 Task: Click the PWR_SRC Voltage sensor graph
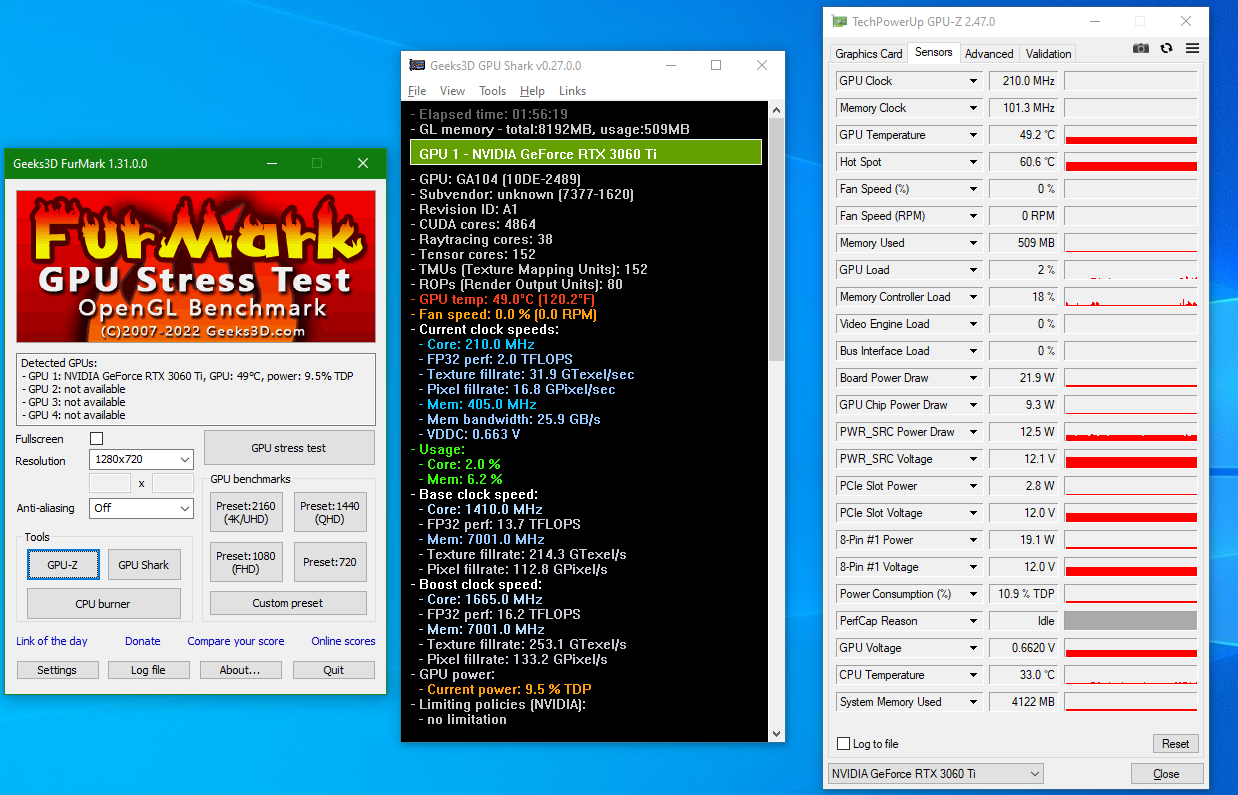coord(1131,459)
